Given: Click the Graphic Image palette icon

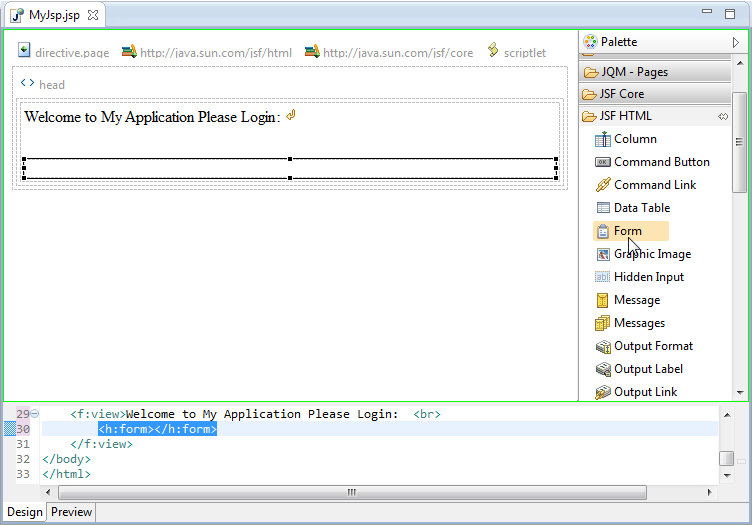Looking at the screenshot, I should 603,254.
